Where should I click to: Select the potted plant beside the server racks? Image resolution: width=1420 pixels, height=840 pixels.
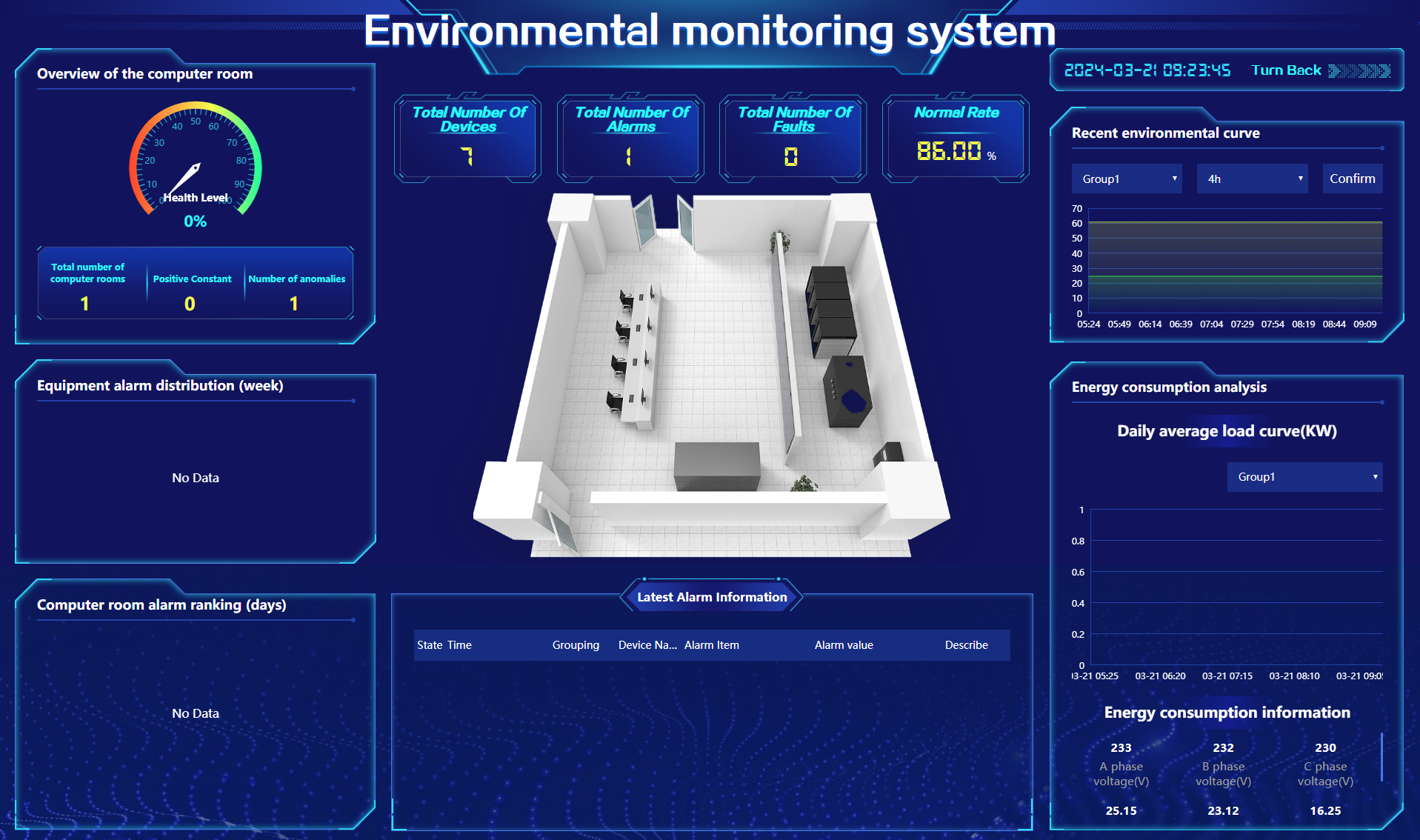coord(779,241)
